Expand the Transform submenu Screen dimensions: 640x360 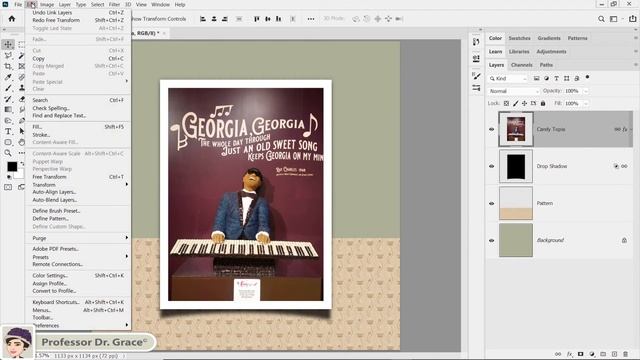pos(78,184)
